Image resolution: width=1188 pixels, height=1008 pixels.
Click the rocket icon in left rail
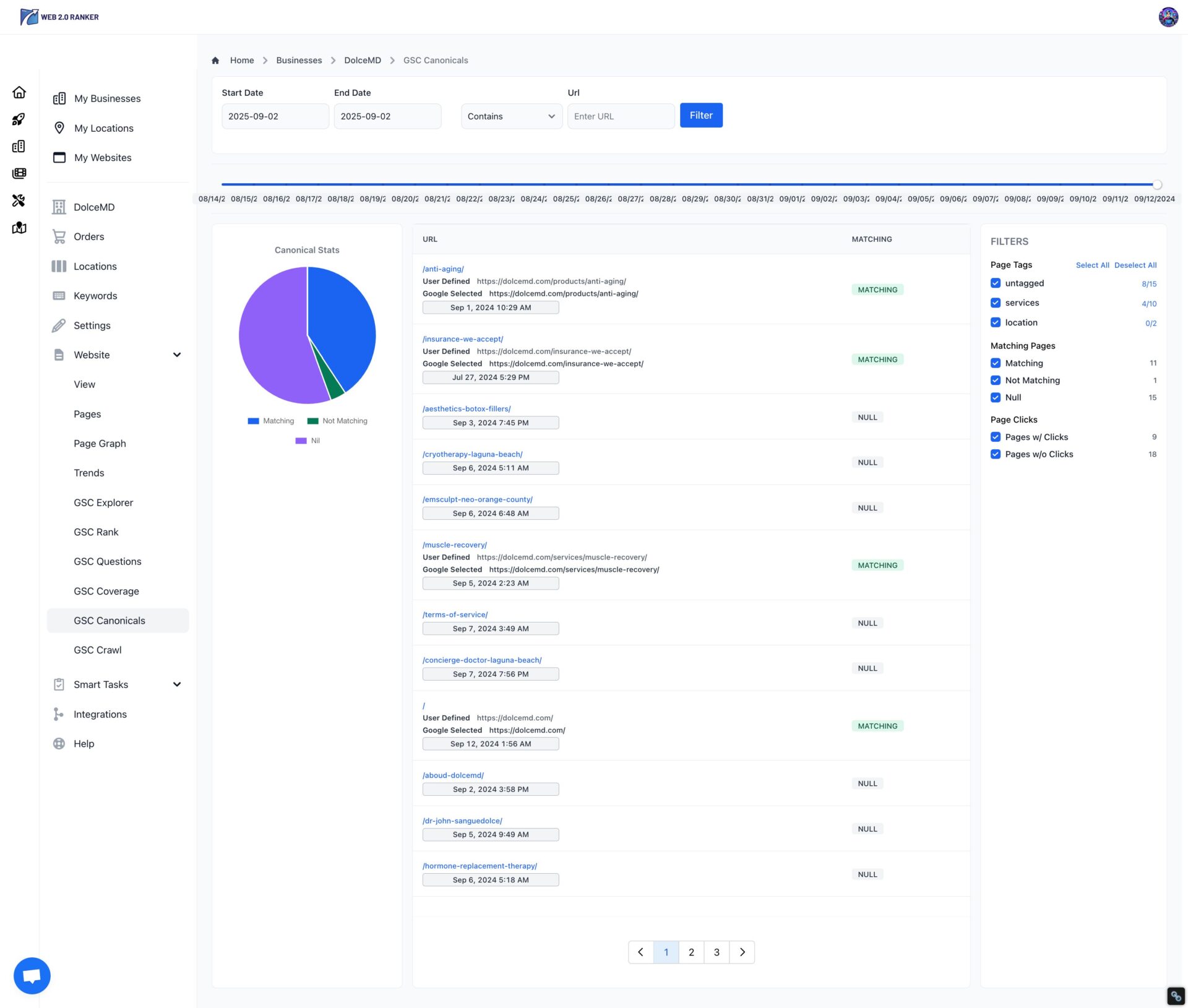tap(19, 119)
